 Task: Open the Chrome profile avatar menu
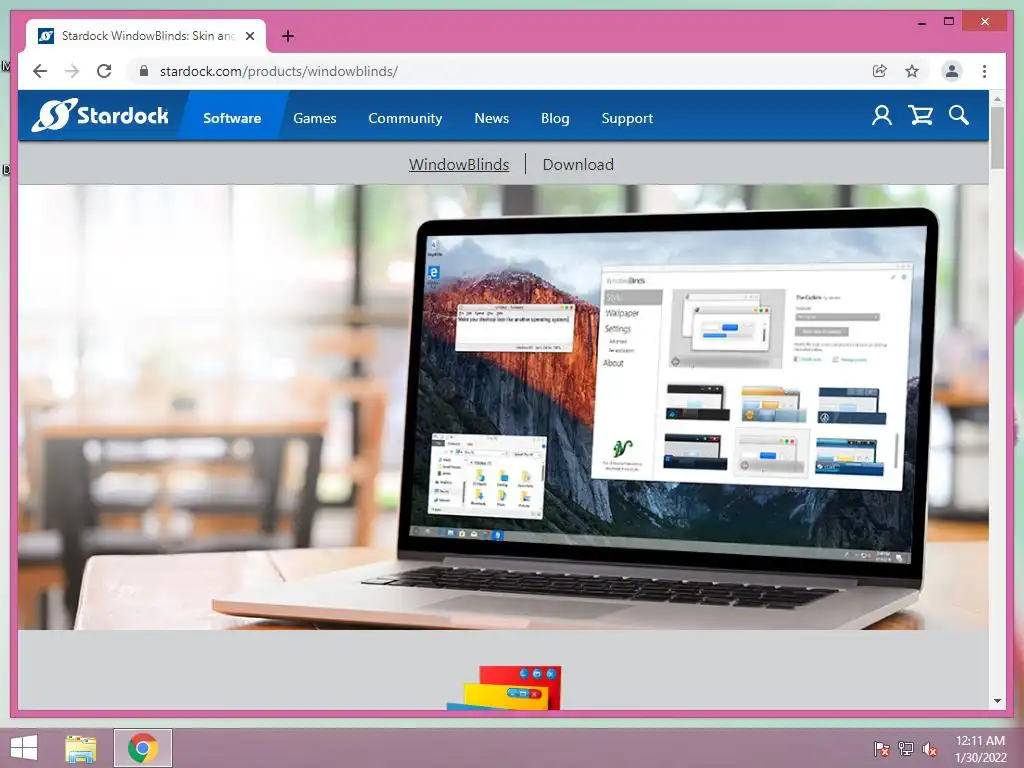pyautogui.click(x=952, y=71)
